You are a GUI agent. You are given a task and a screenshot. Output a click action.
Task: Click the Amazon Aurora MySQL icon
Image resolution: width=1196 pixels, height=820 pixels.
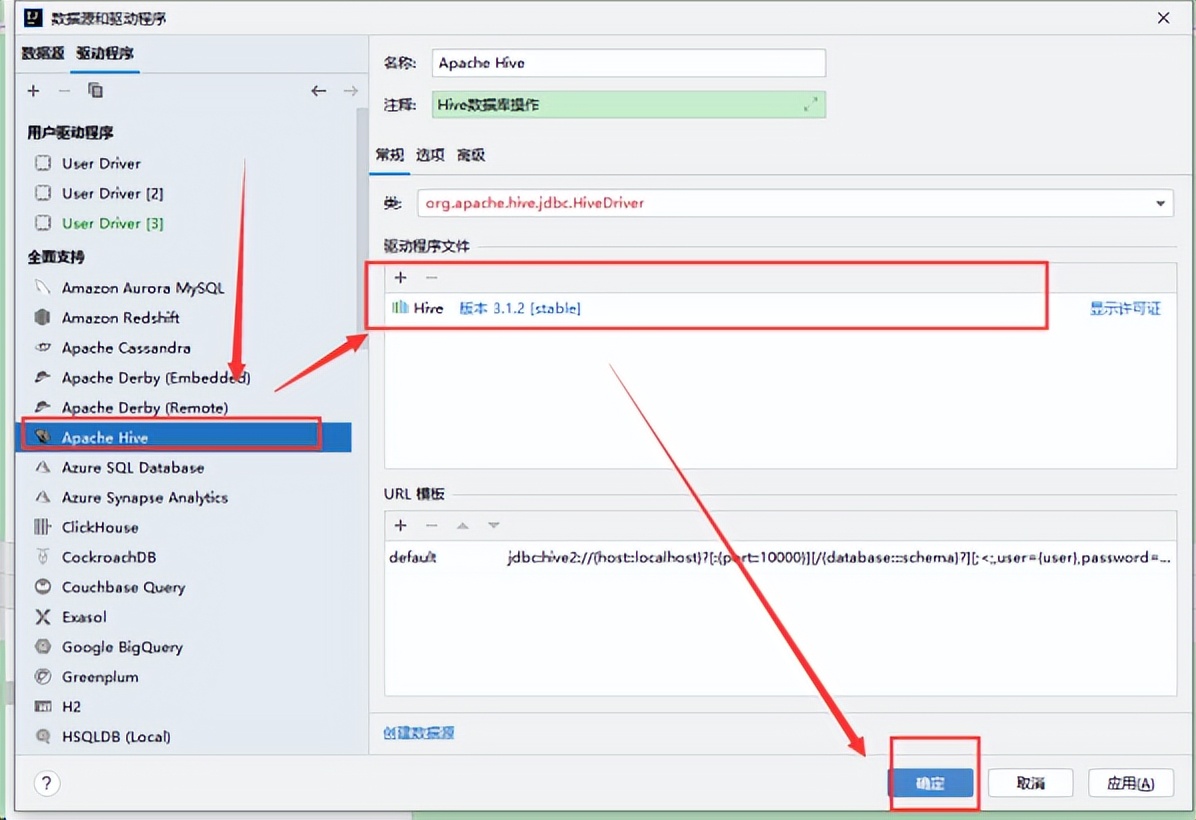pos(43,287)
